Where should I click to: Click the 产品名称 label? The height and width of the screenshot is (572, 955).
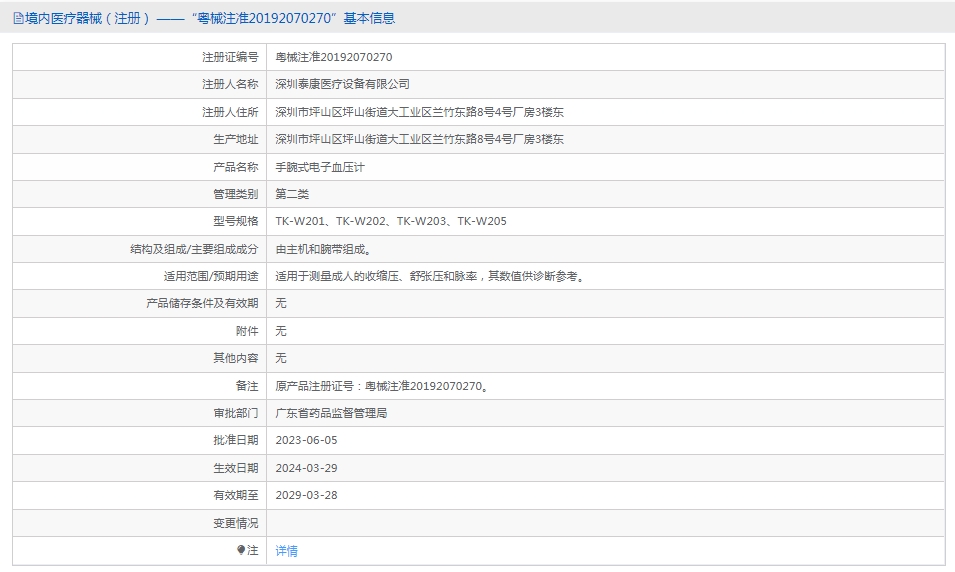pos(236,167)
